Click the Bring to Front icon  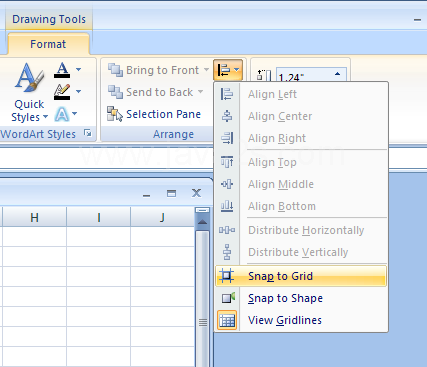tap(115, 70)
